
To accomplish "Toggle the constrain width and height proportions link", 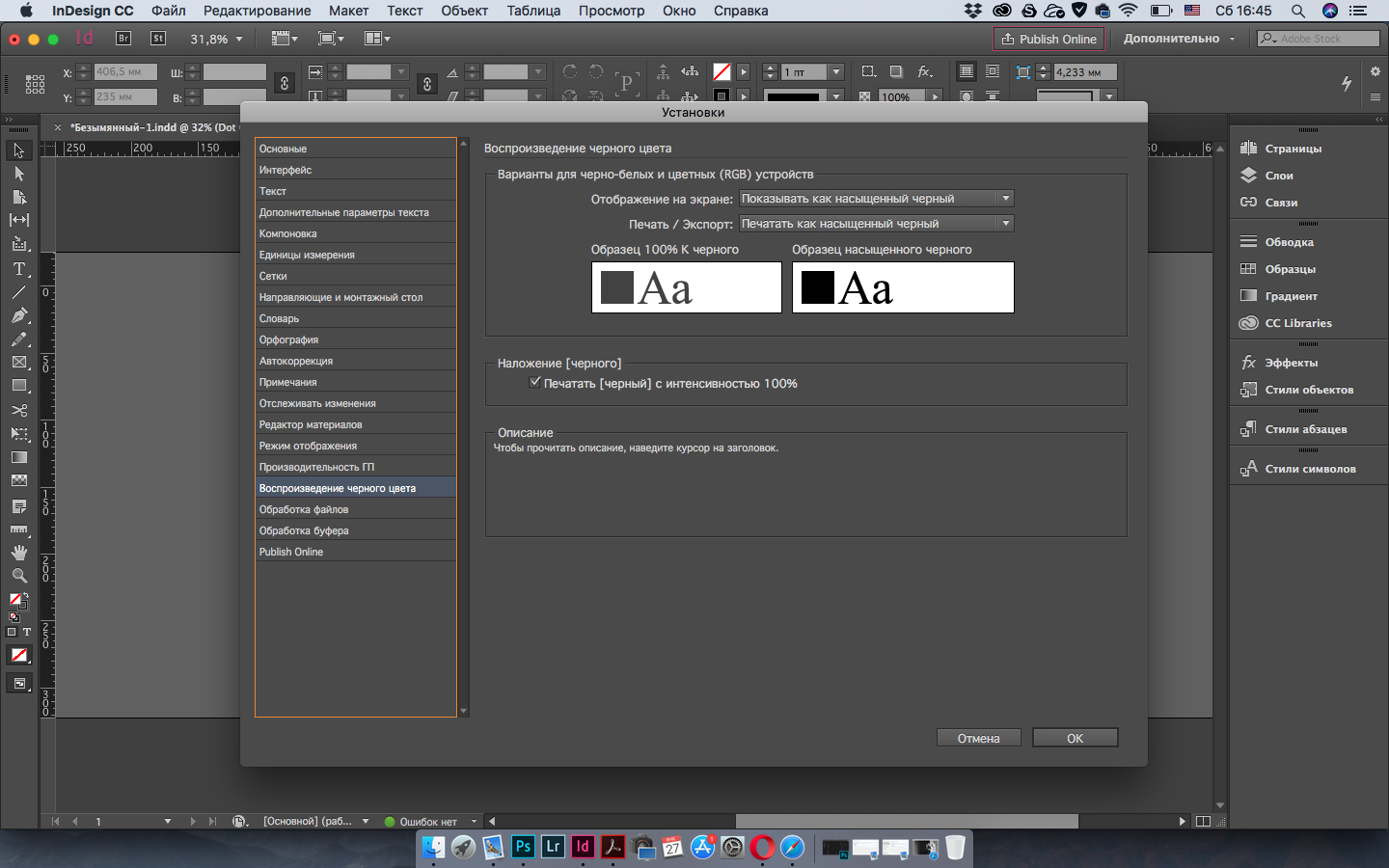I will click(x=285, y=84).
